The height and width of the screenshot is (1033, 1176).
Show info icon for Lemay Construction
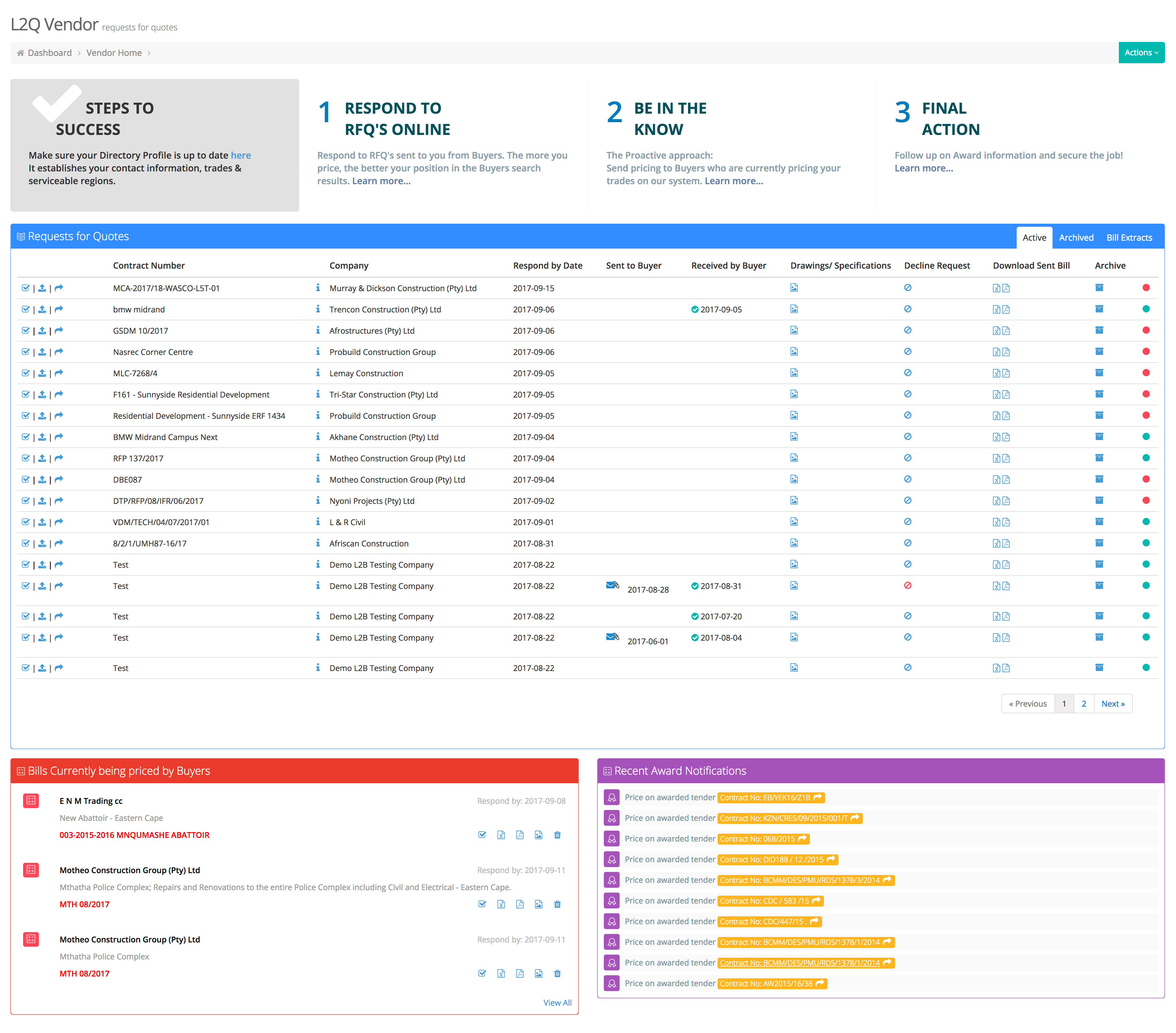coord(318,372)
